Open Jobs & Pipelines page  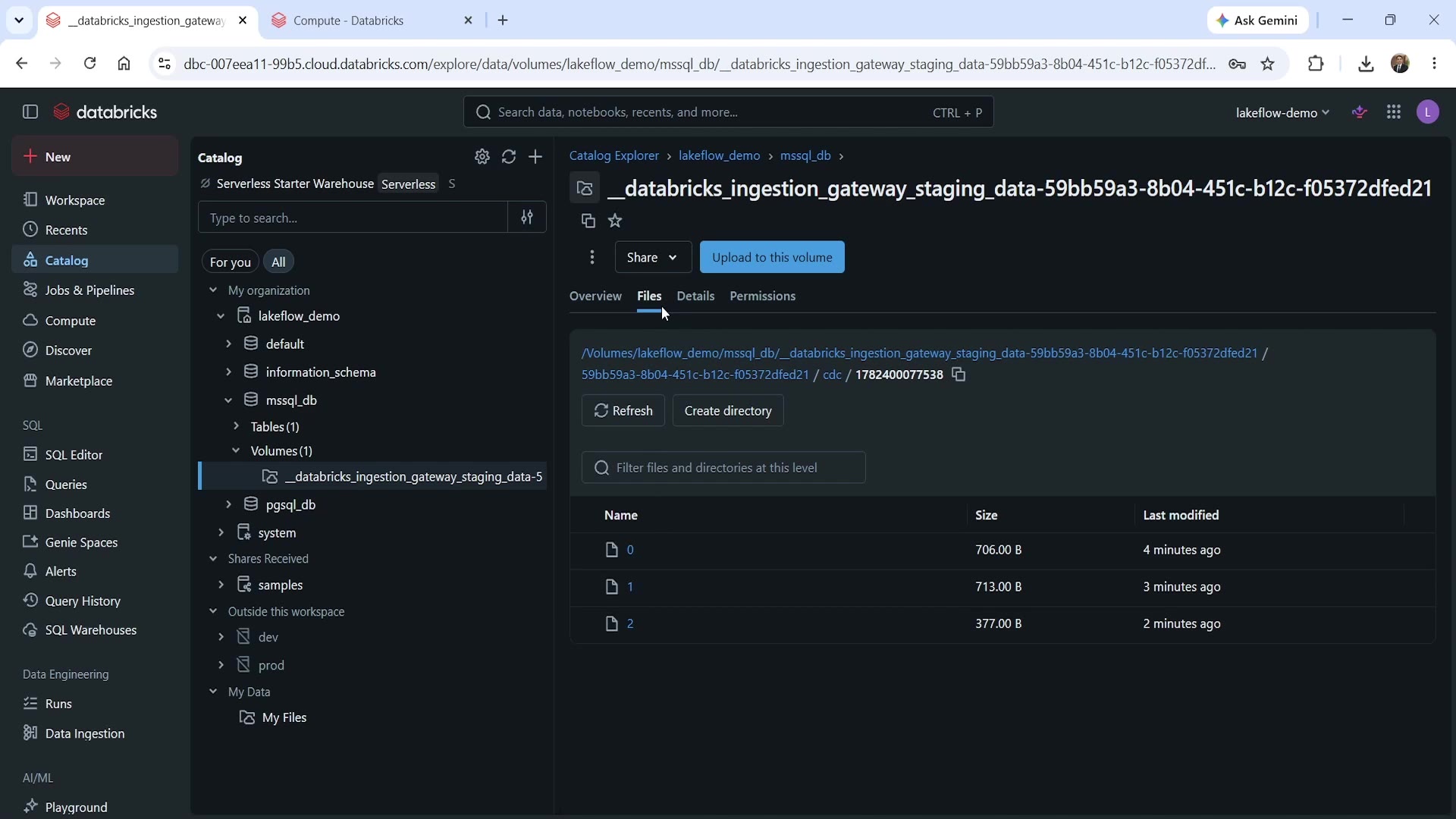pos(95,290)
